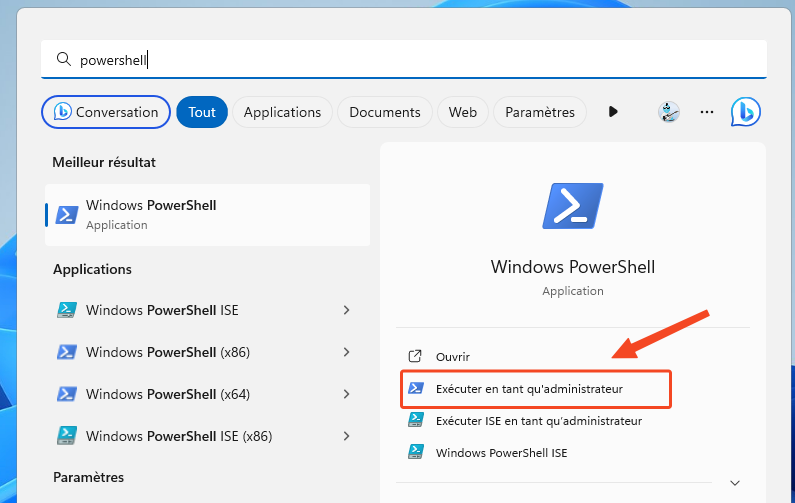Click the play arrow to show more filters
This screenshot has width=795, height=503.
pyautogui.click(x=613, y=112)
